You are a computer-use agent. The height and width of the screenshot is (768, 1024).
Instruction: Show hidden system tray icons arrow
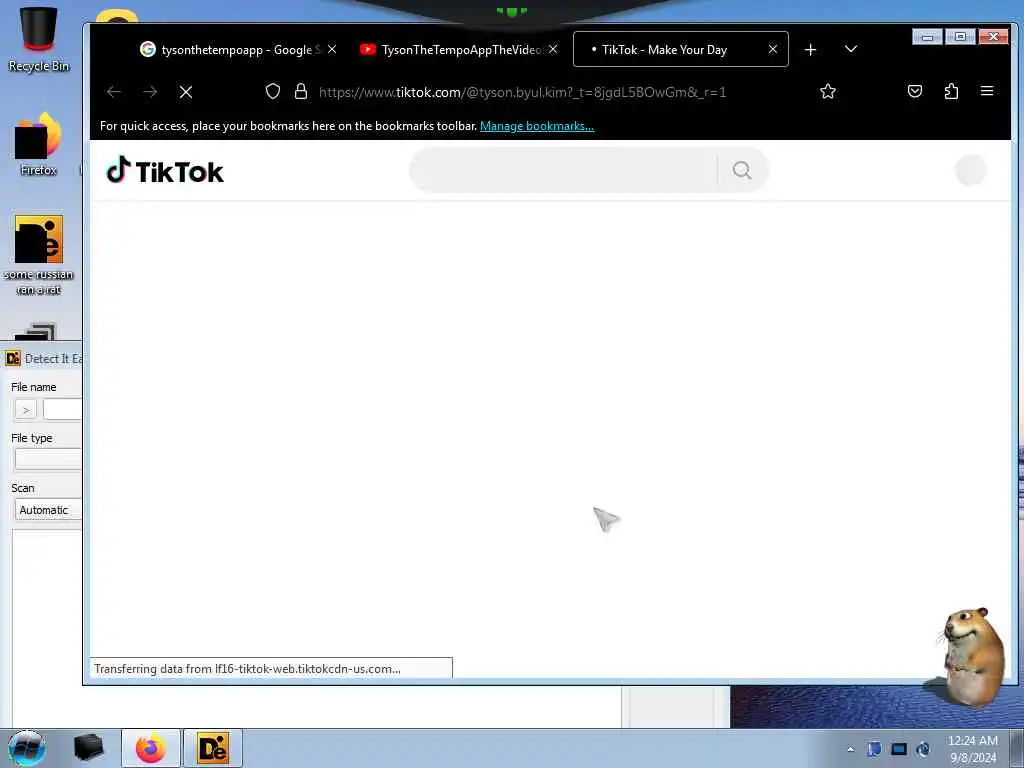click(850, 749)
